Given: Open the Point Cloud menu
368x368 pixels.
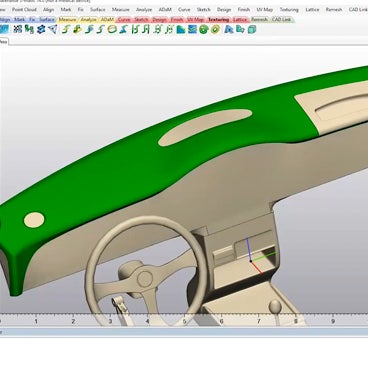Looking at the screenshot, I should coord(24,9).
